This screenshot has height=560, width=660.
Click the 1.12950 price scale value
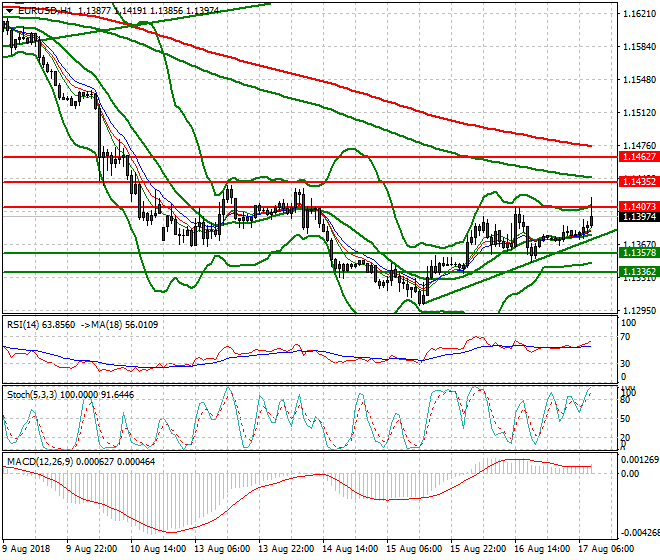639,310
